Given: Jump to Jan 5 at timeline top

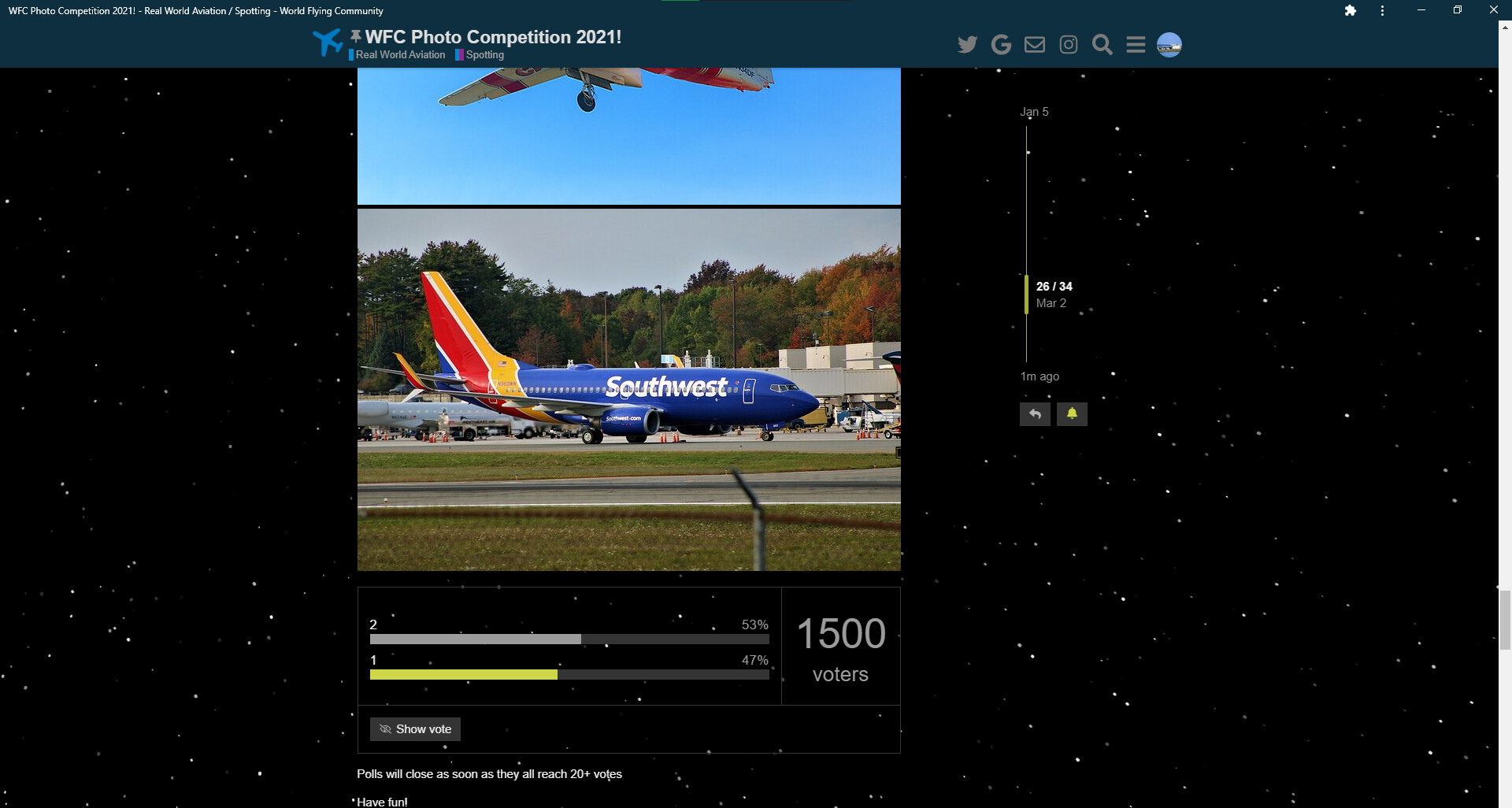Looking at the screenshot, I should pyautogui.click(x=1034, y=112).
